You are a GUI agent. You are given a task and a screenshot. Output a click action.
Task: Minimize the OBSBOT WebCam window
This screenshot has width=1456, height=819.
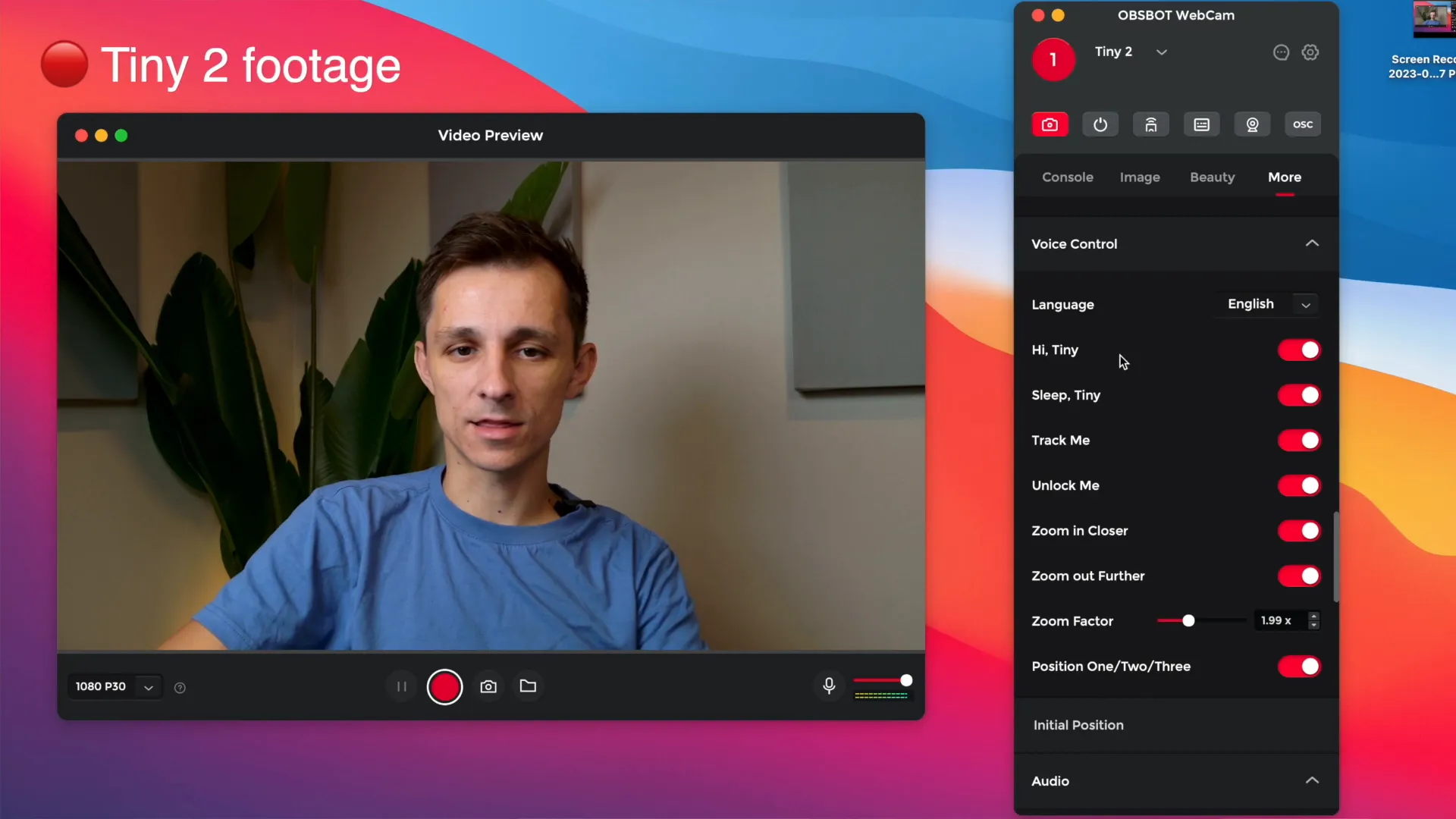pyautogui.click(x=1058, y=15)
